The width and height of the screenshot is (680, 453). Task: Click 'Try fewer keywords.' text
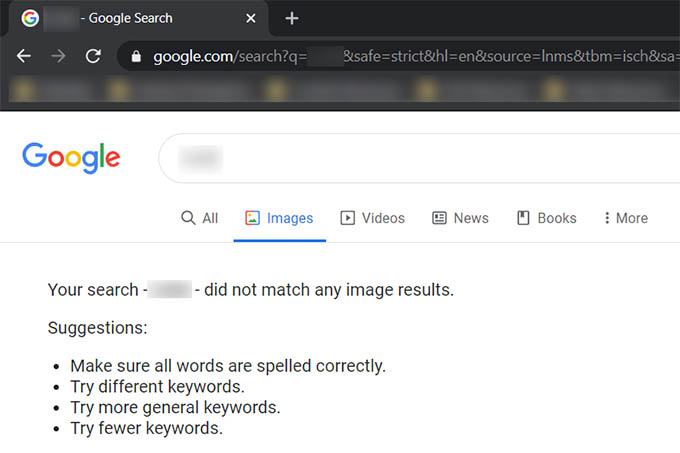point(147,428)
